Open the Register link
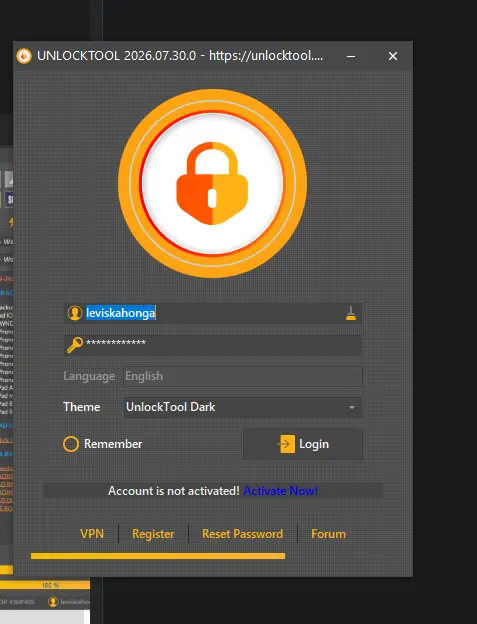The width and height of the screenshot is (477, 624). pos(153,534)
